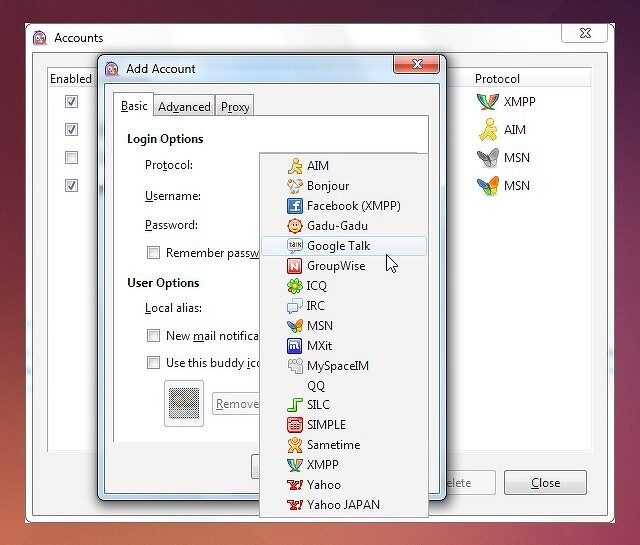Screen dimensions: 640x545
Task: Click the MSN butterfly icon in dropdown
Action: 294,326
